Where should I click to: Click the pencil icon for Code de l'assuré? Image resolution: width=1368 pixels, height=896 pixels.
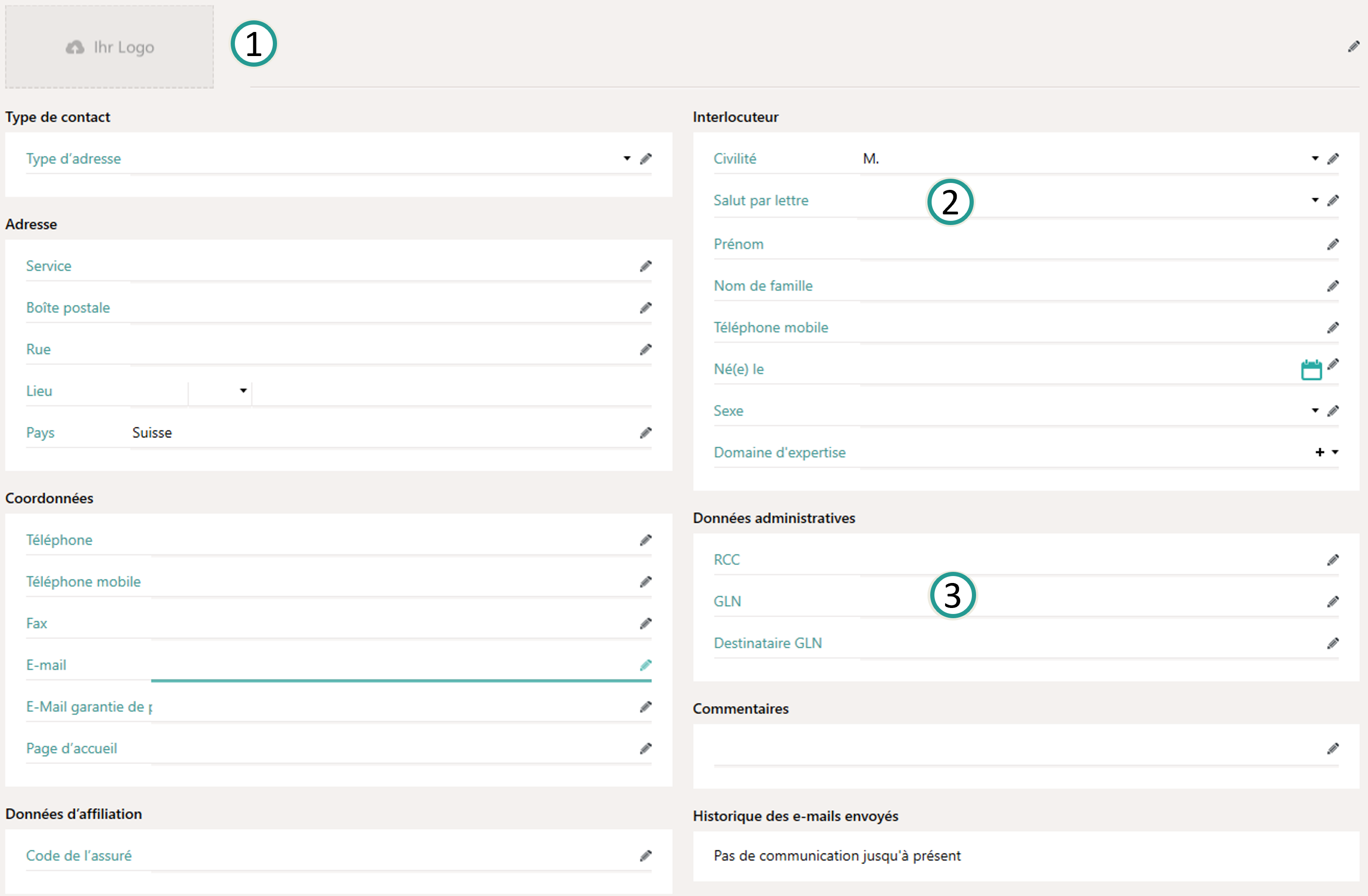tap(645, 856)
